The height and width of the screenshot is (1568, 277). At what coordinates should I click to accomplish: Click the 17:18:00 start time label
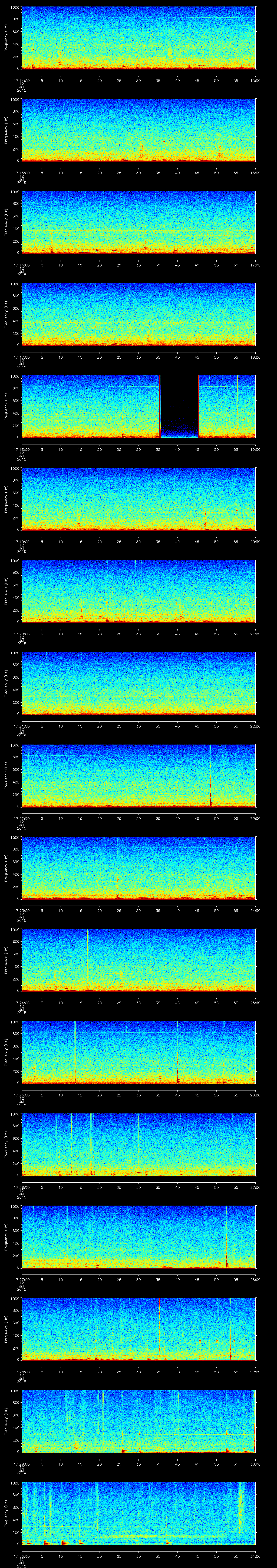point(22,449)
